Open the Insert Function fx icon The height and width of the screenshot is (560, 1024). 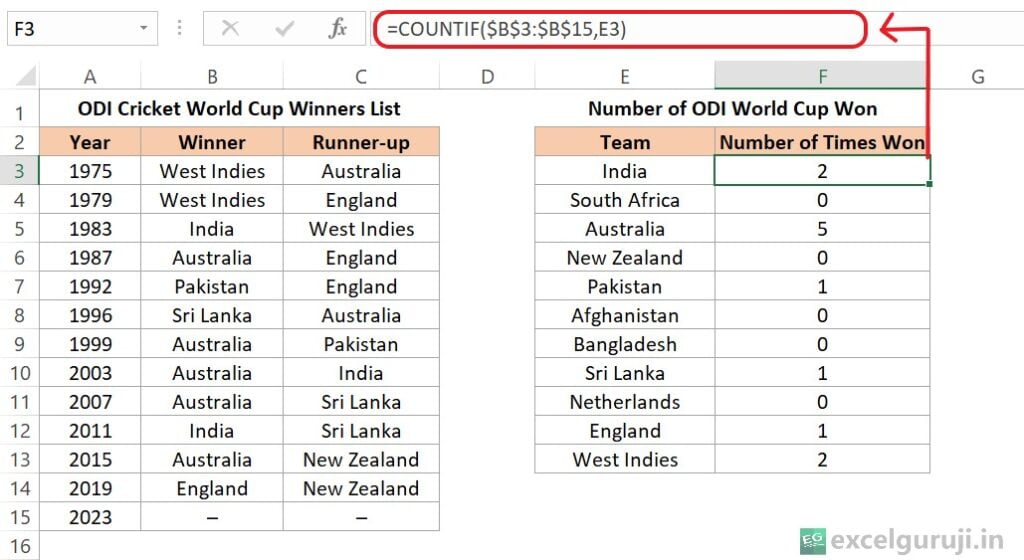[x=338, y=29]
